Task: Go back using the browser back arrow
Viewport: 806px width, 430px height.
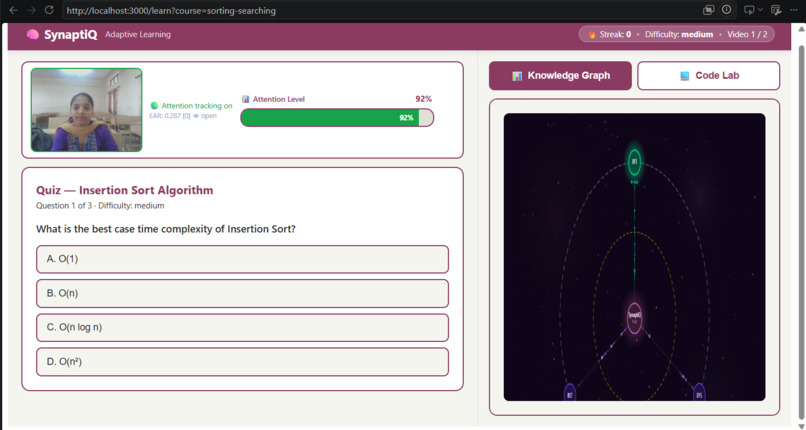Action: pos(14,10)
